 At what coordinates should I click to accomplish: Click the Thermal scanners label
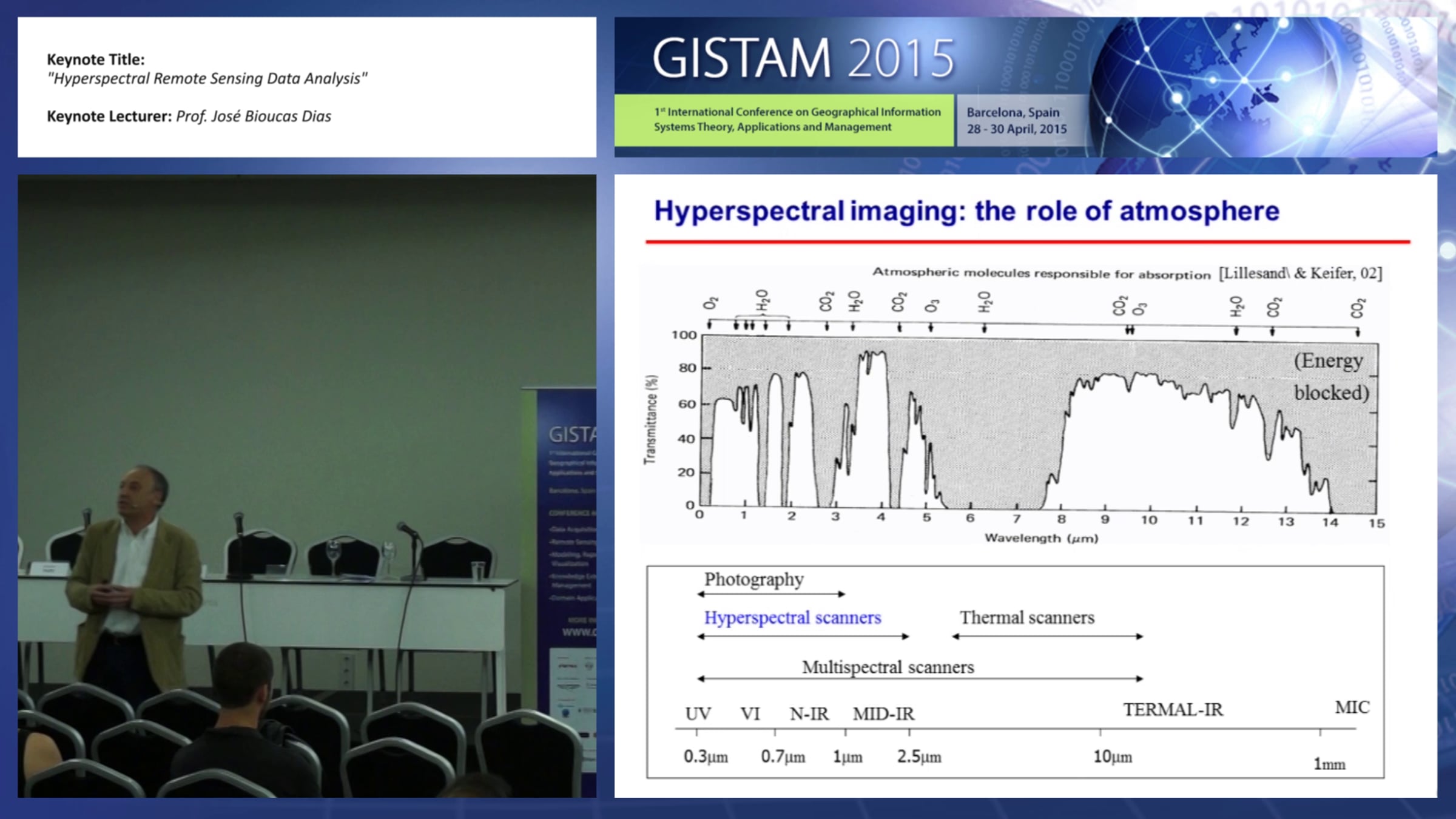[1026, 618]
